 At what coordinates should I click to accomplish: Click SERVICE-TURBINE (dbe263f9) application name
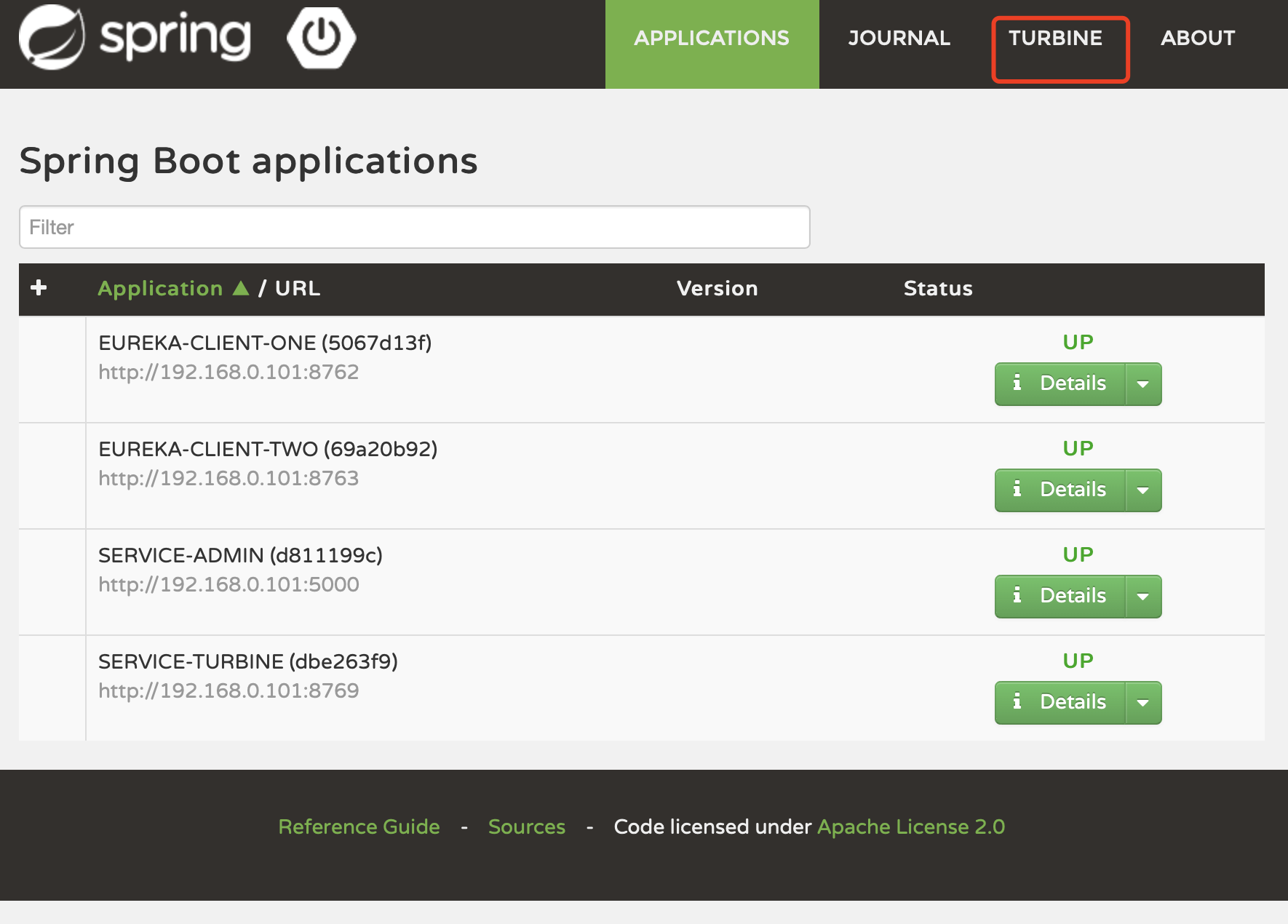click(248, 661)
